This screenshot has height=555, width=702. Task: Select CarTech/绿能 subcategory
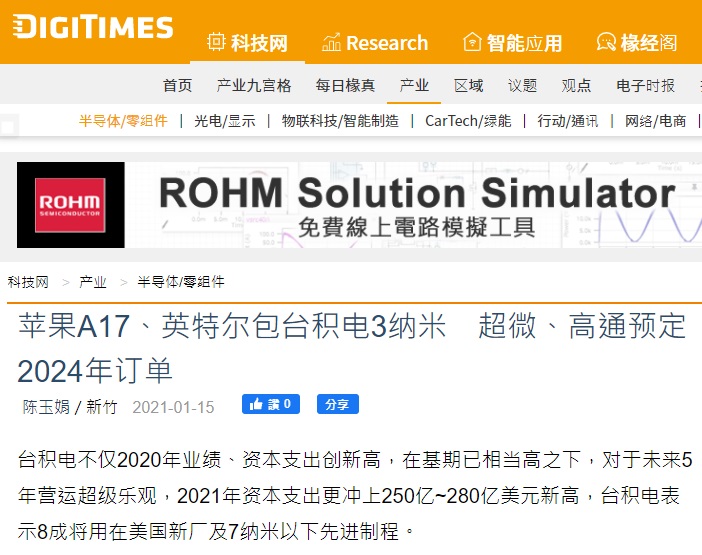coord(468,120)
